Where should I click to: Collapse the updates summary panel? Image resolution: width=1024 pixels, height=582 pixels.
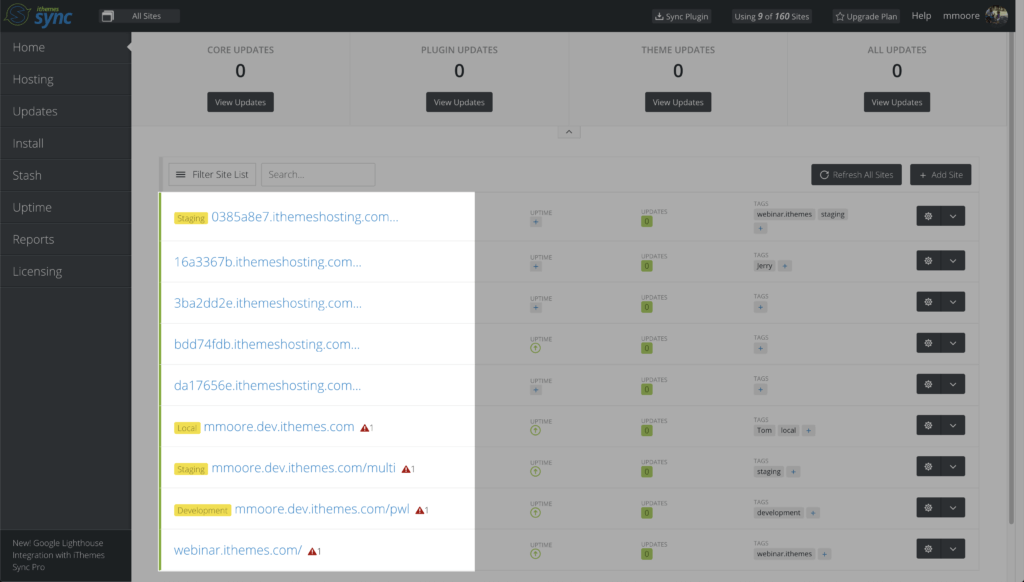(569, 132)
